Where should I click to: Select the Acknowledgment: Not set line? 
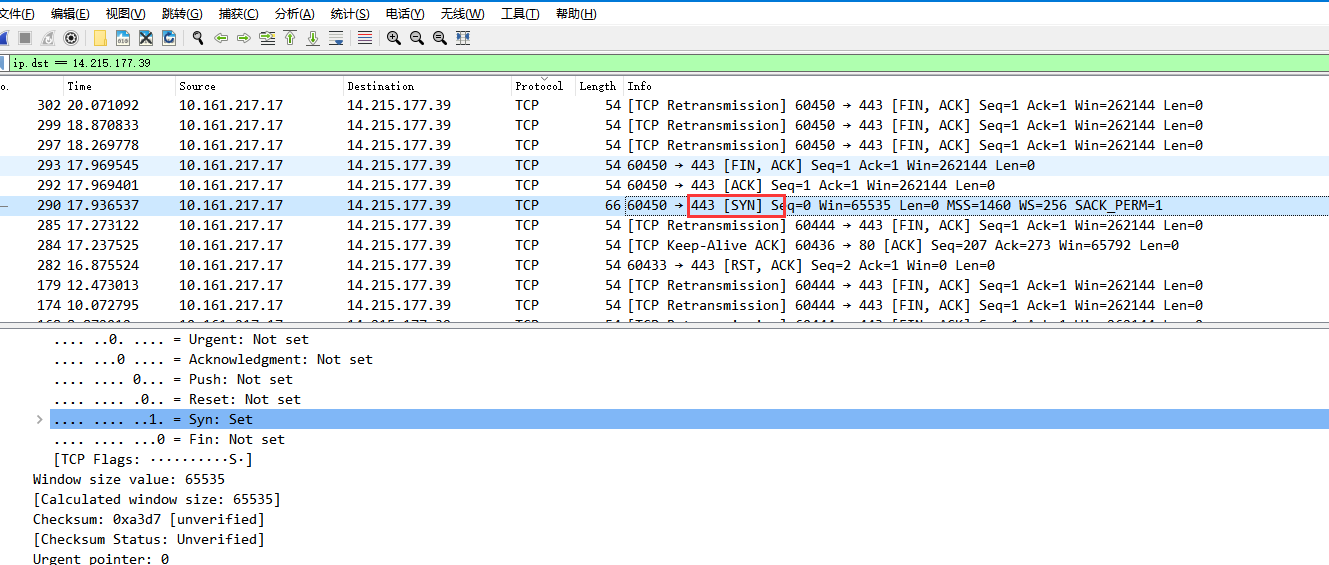coord(213,359)
